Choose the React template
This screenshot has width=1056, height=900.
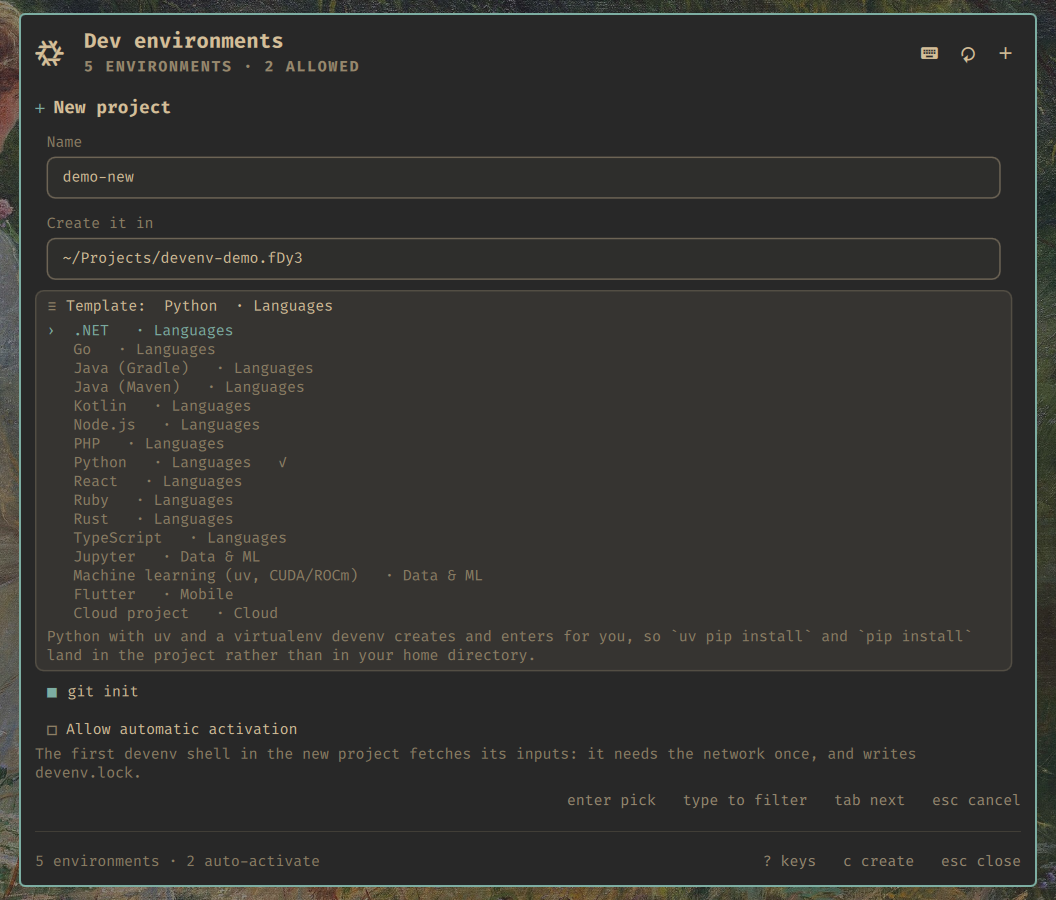click(x=523, y=481)
